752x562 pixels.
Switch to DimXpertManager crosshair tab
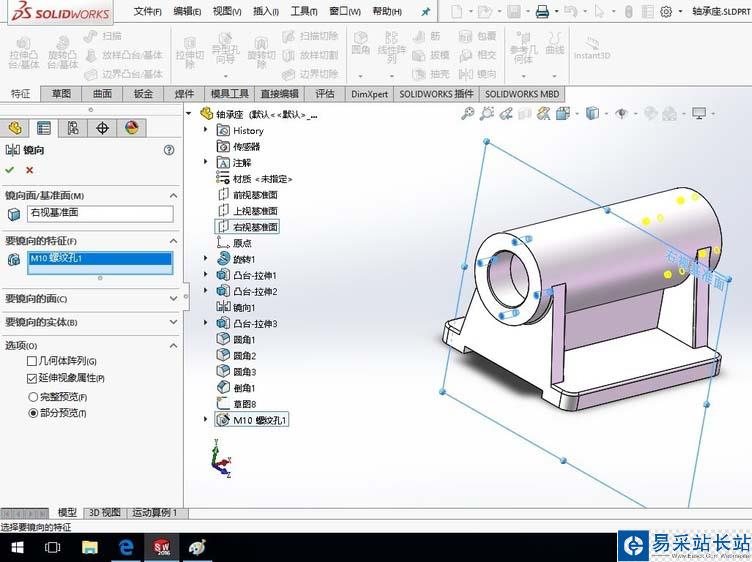coord(102,128)
